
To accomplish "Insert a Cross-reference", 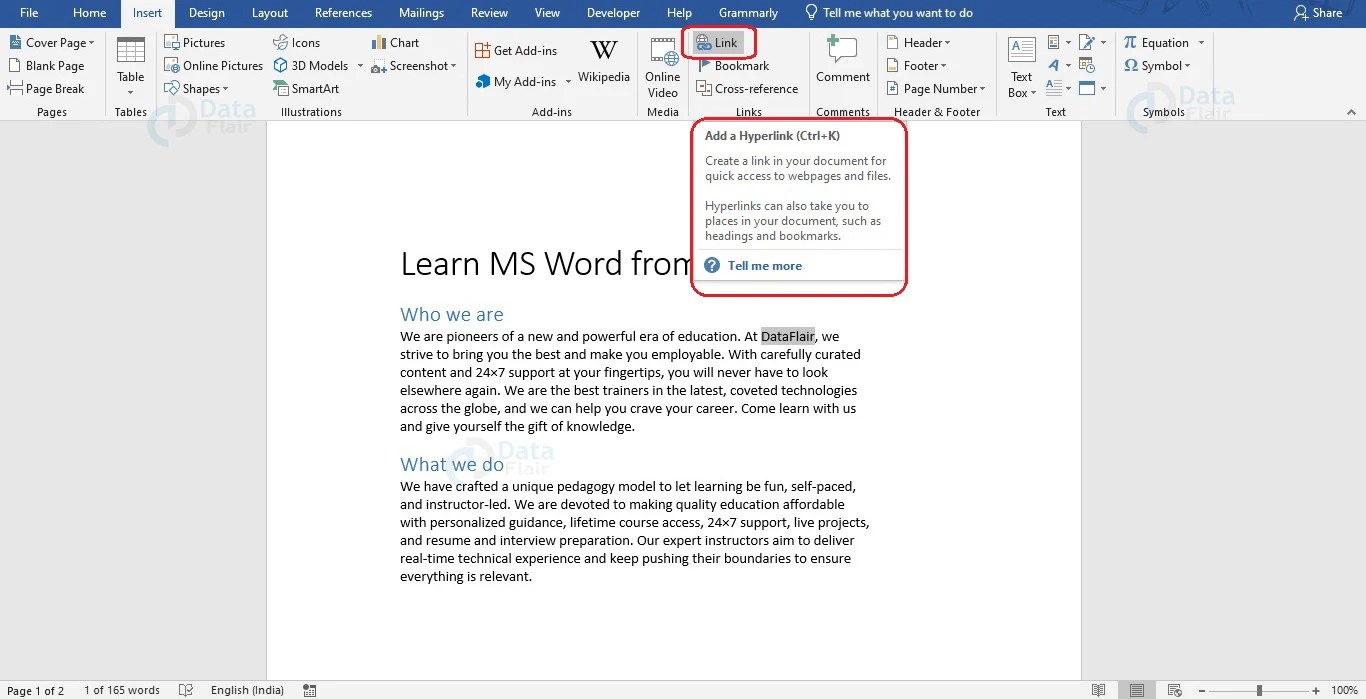I will [748, 88].
